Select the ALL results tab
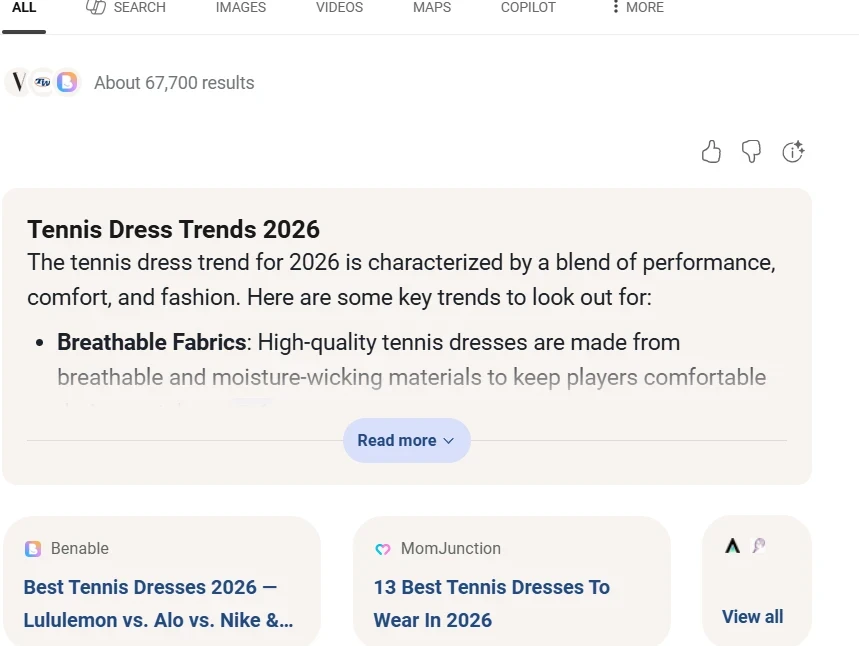 [x=24, y=7]
